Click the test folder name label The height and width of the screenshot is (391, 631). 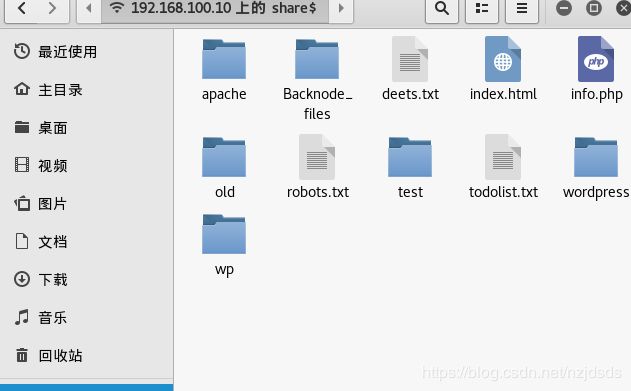coord(410,192)
